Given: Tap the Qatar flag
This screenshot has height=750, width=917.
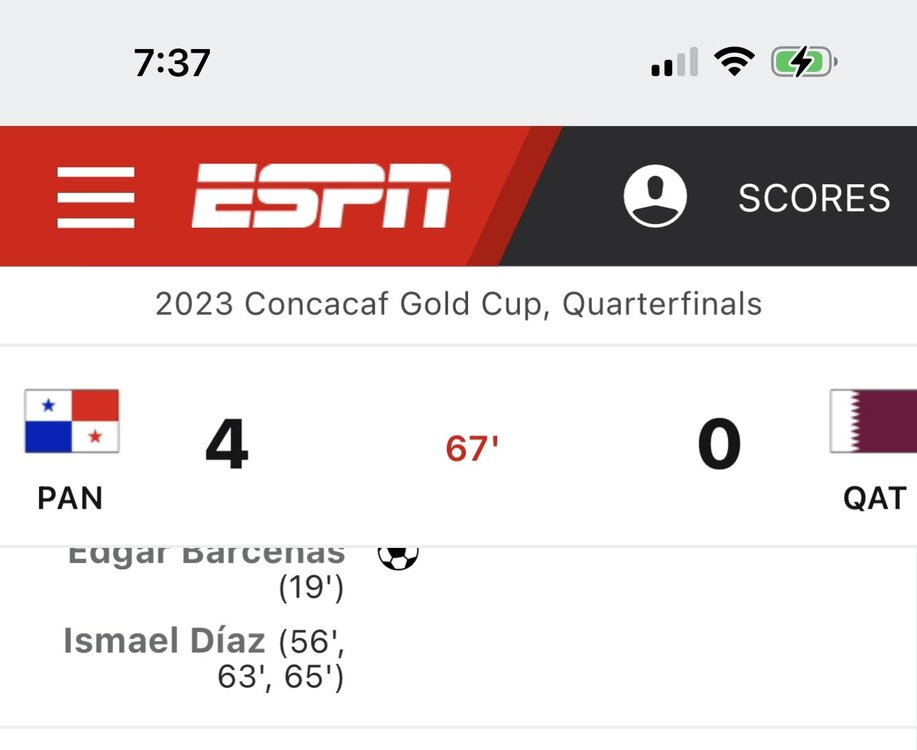Looking at the screenshot, I should 873,421.
